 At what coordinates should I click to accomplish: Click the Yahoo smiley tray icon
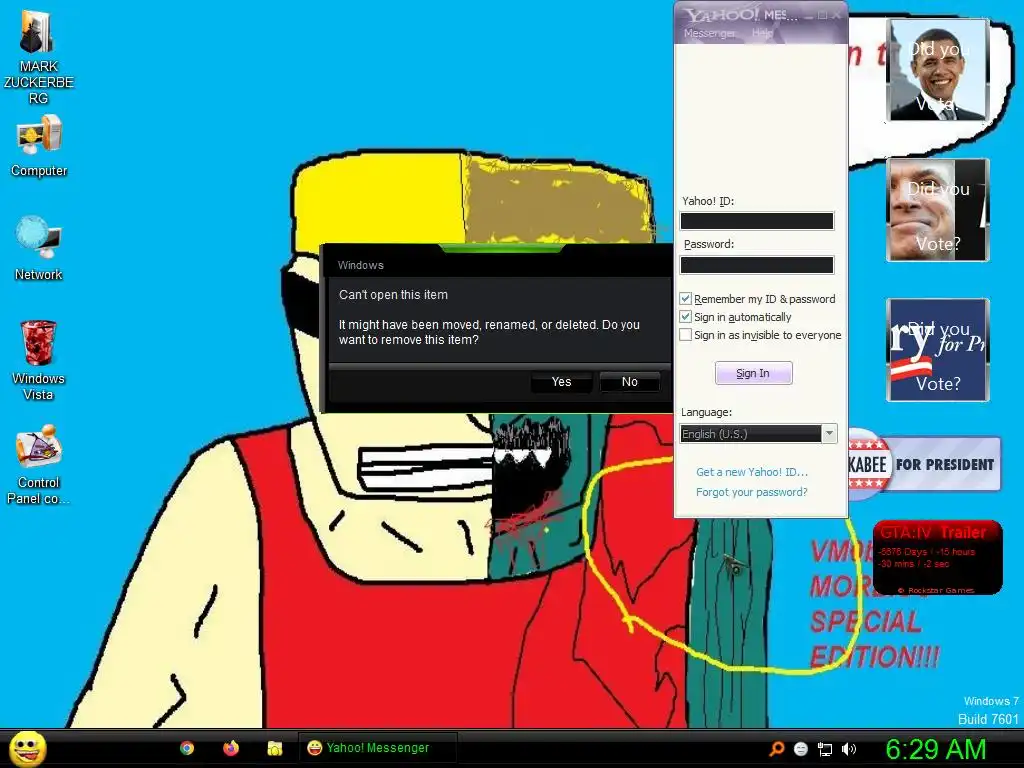801,749
